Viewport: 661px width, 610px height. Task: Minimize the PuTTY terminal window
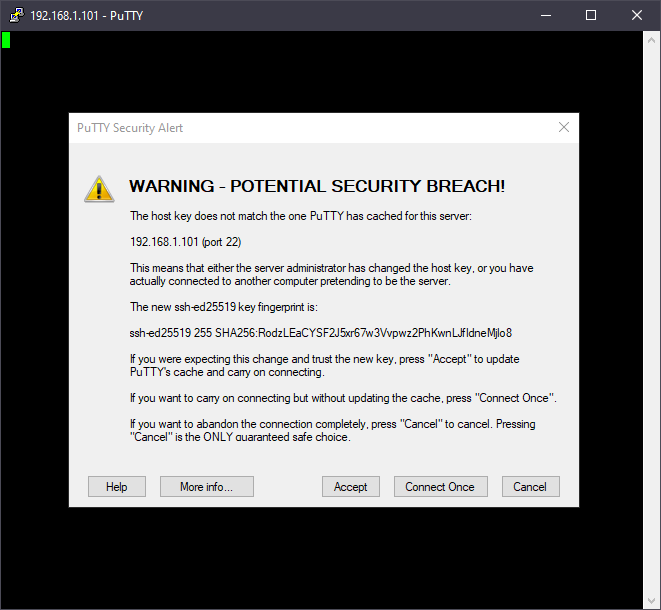(546, 15)
